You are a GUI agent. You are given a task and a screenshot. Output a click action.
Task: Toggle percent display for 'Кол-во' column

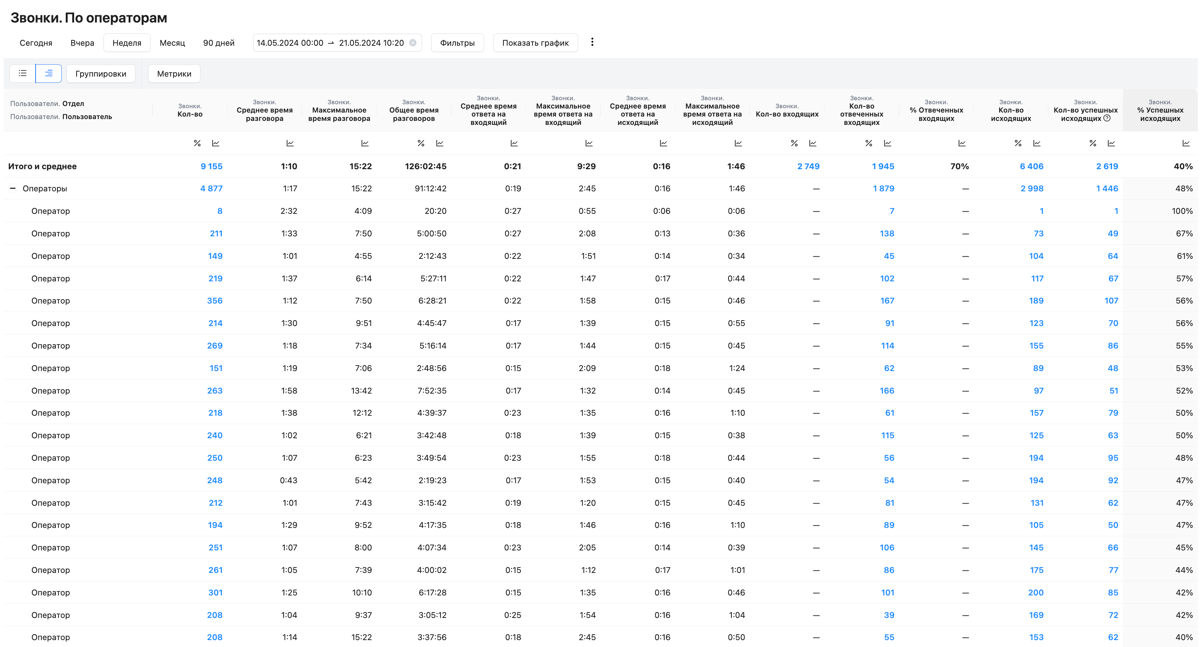pos(197,143)
